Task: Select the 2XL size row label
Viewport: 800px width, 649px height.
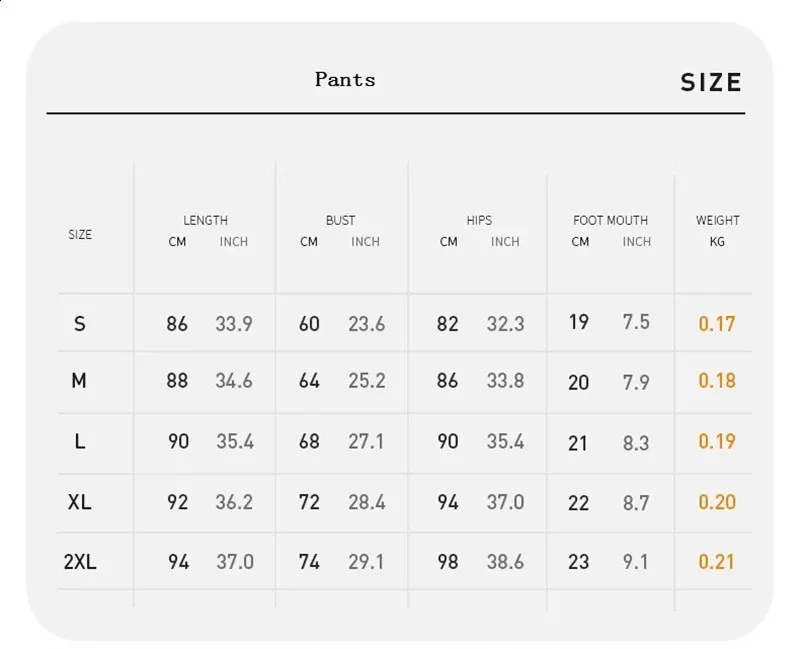Action: [80, 562]
